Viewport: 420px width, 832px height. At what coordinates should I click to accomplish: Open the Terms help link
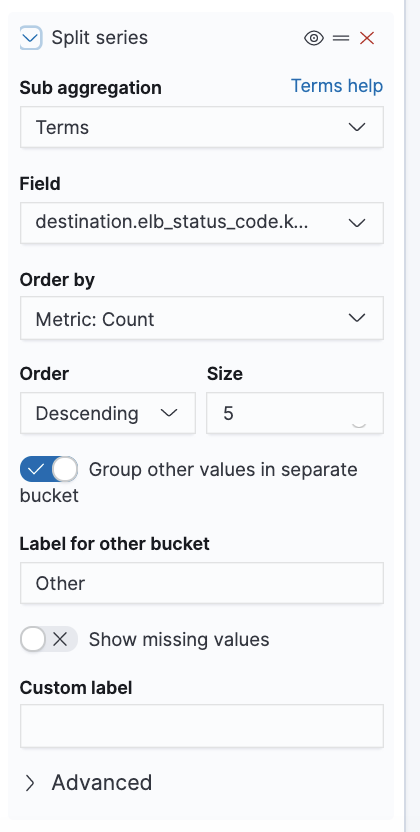tap(337, 86)
